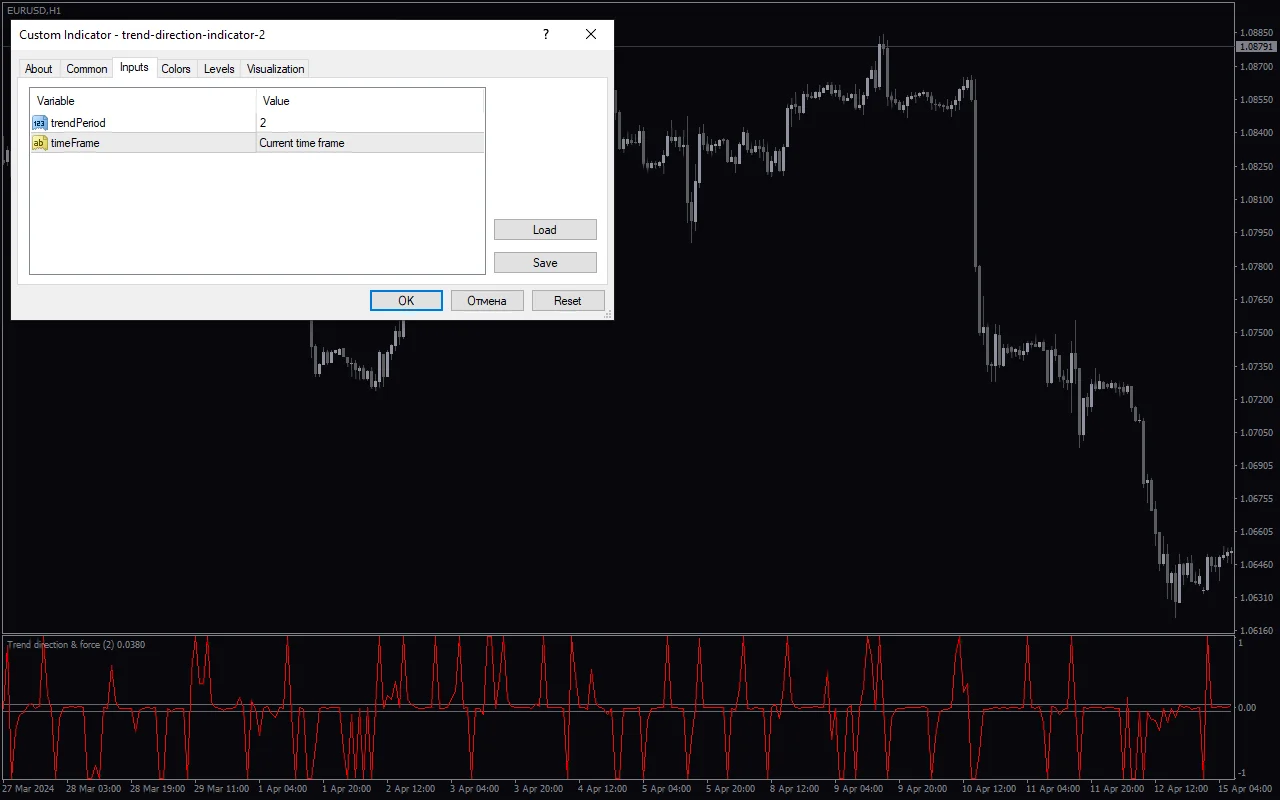Click the trendPeriod value field showing 2
The width and height of the screenshot is (1280, 800).
coord(370,123)
